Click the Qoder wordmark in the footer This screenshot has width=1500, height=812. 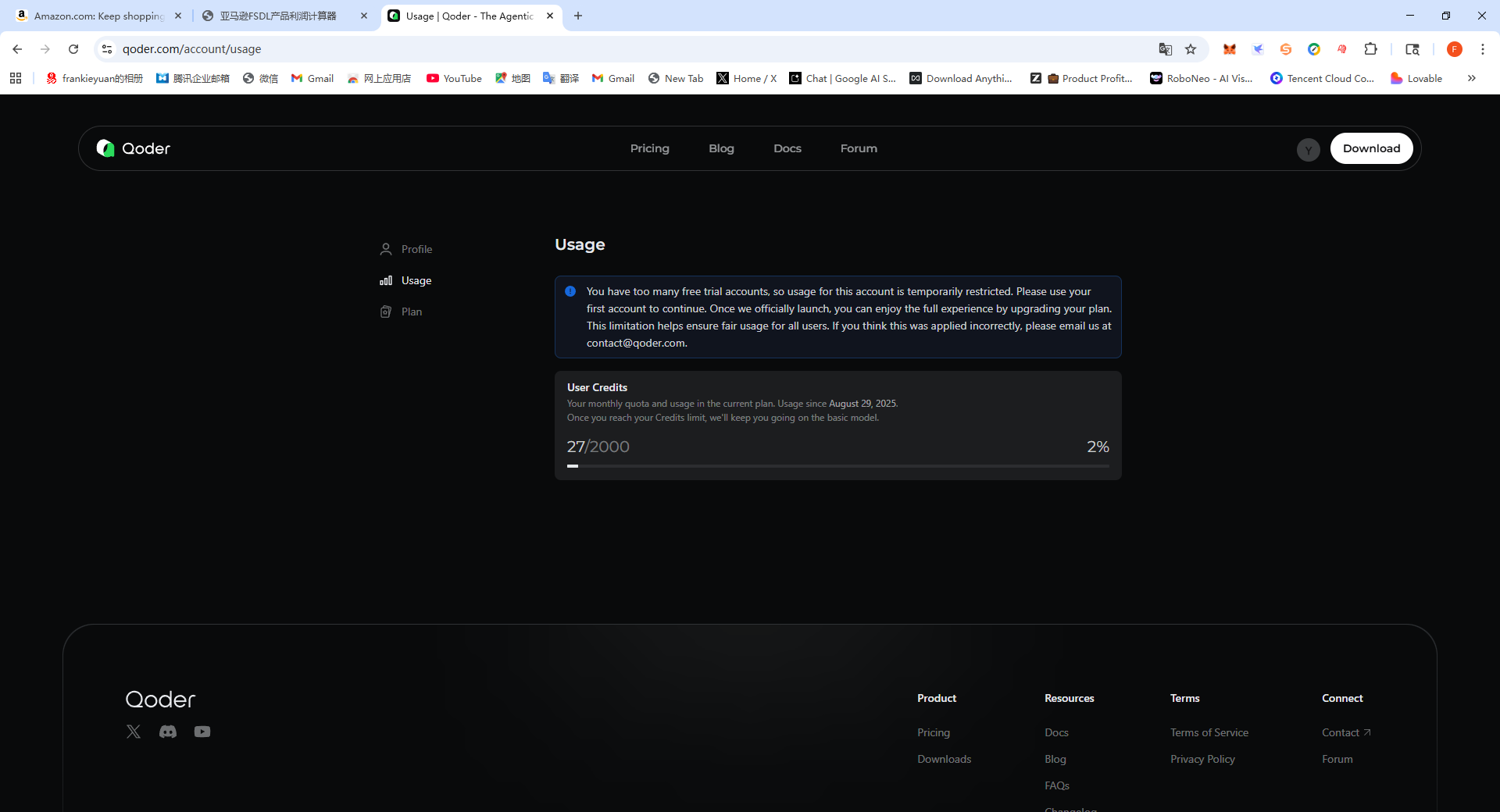161,700
